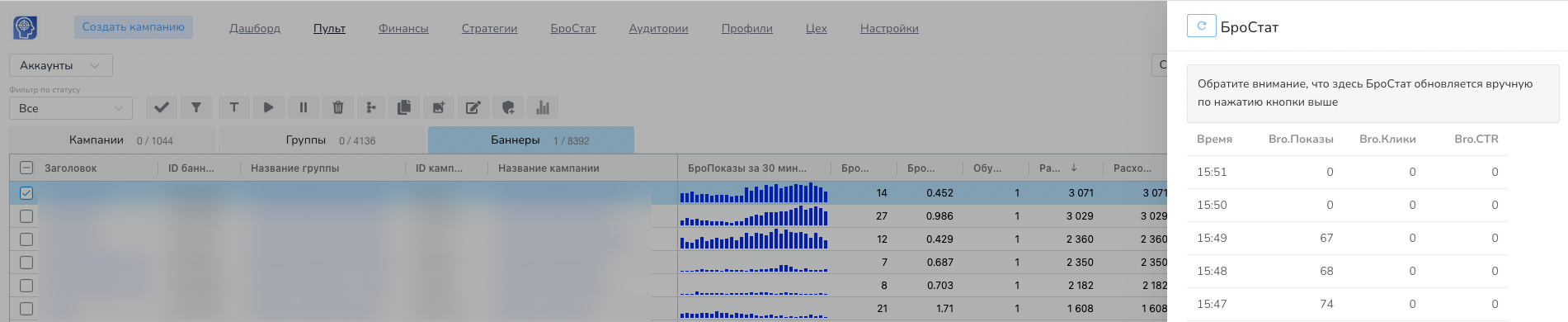Check the row with expense 3 029

[x=26, y=216]
